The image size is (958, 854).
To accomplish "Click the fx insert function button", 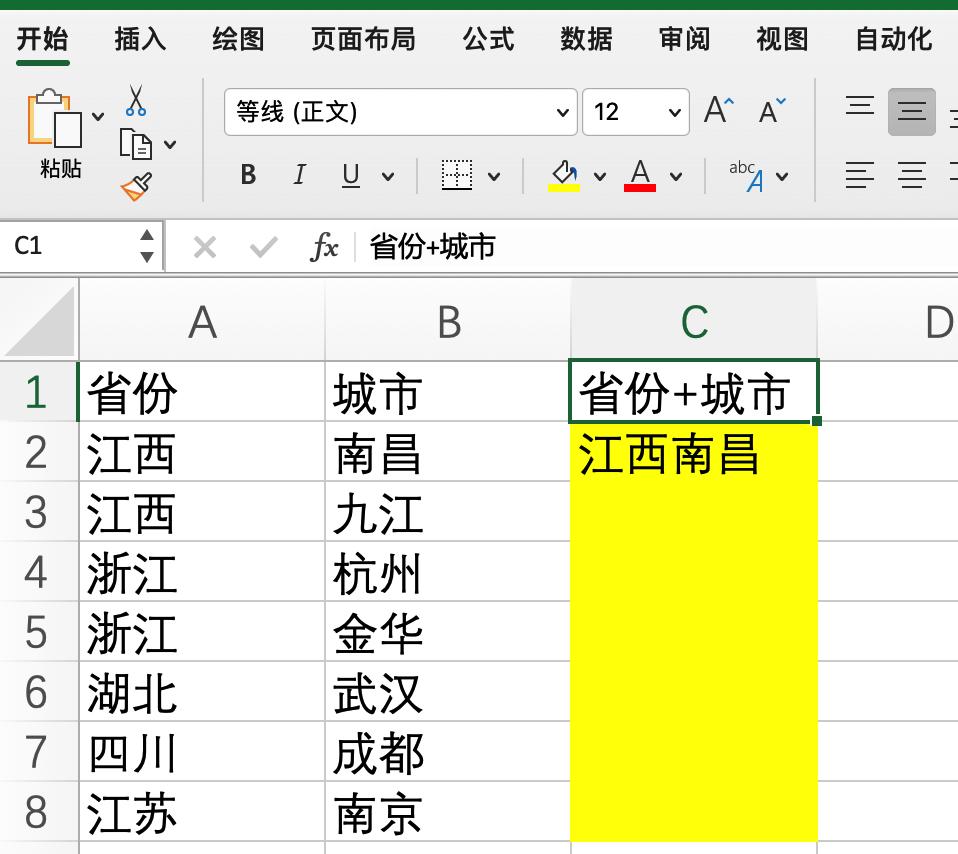I will pos(326,245).
